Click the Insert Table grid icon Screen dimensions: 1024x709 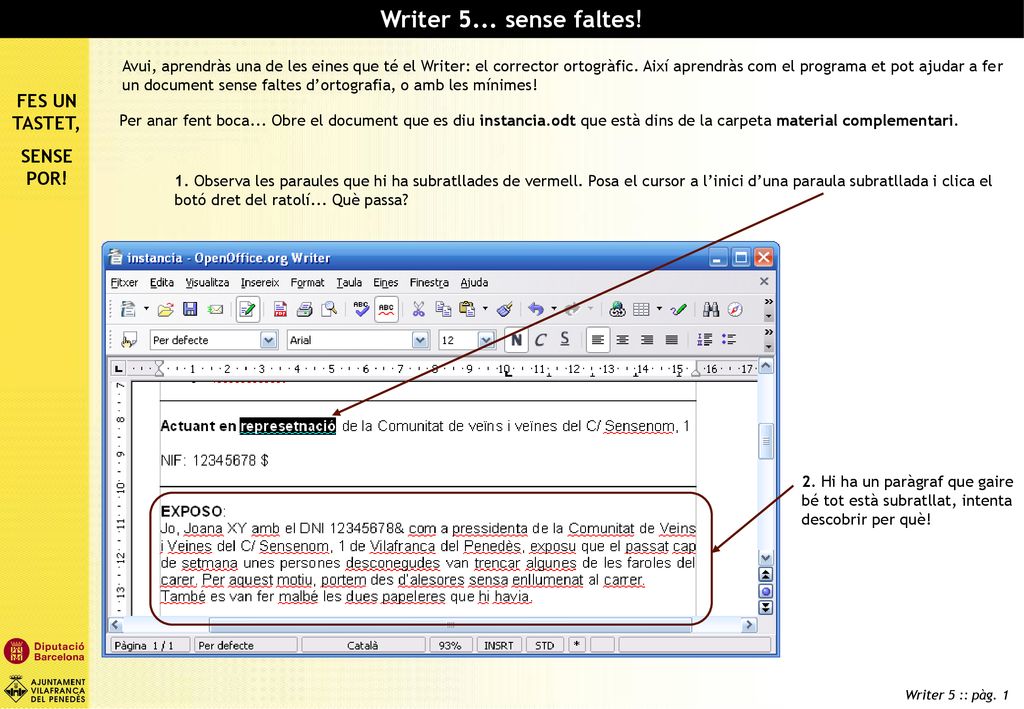(x=641, y=309)
